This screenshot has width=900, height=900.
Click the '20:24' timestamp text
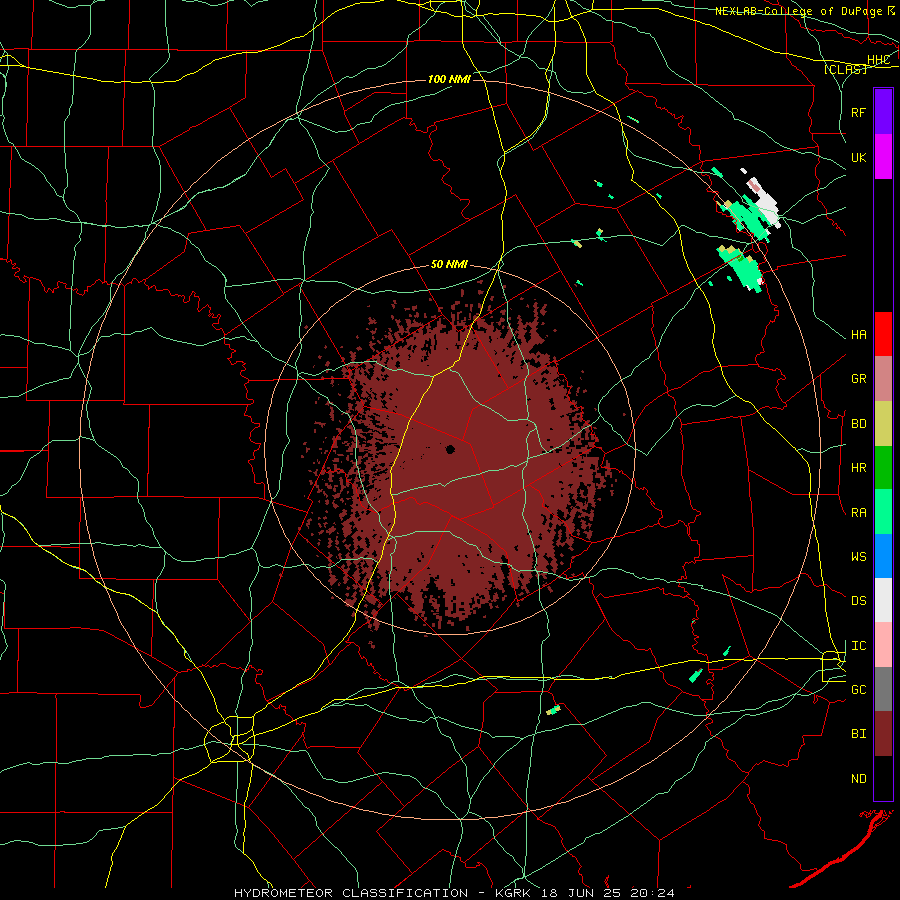pos(654,893)
